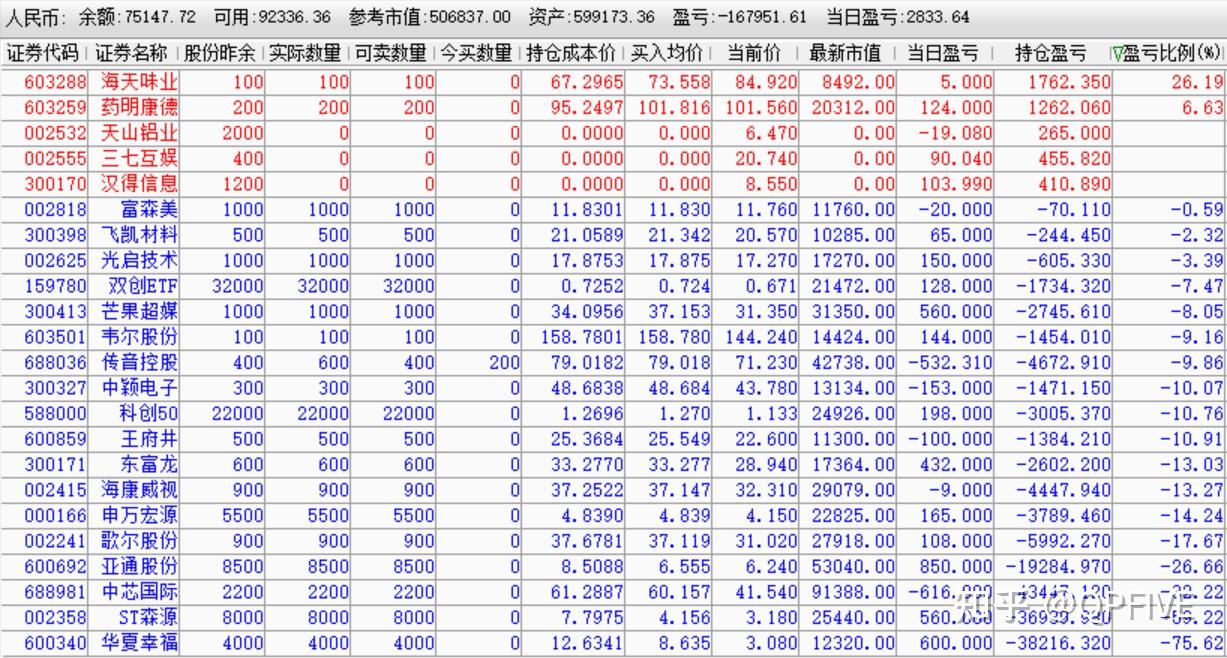Select the 汉得信息 stock row
Screen dimensions: 1227x658
(x=613, y=184)
